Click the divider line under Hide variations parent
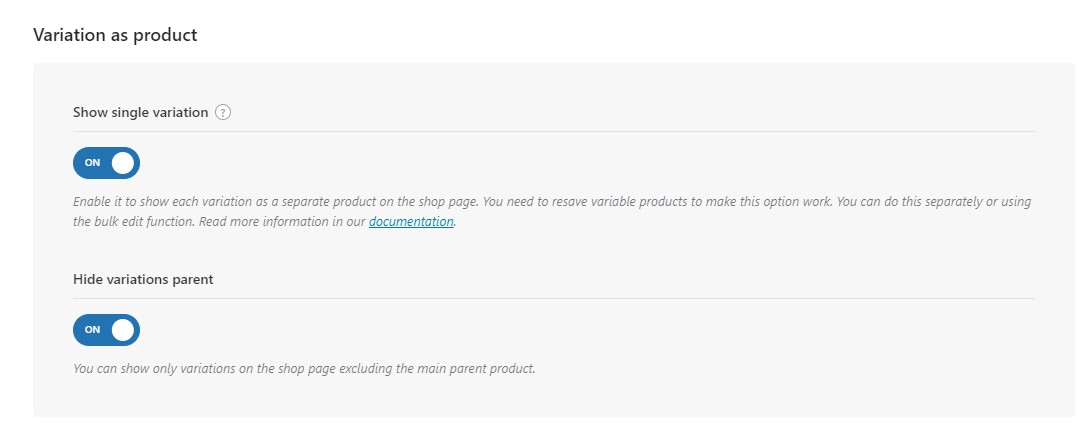This screenshot has height=438, width=1086. [553, 298]
